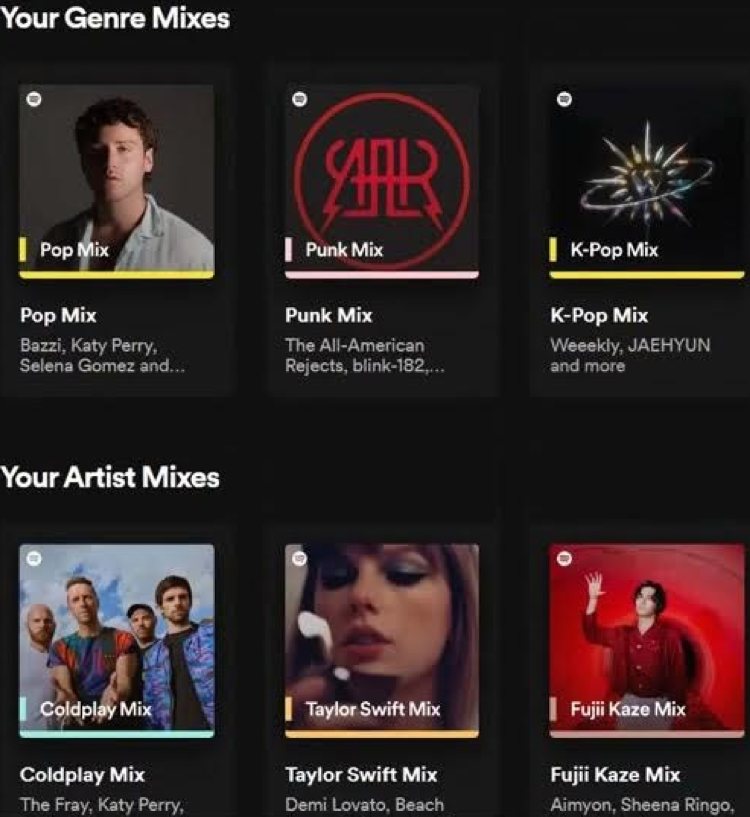Select the Coldplay Mix title link
Viewport: 750px width, 817px height.
pyautogui.click(x=82, y=775)
